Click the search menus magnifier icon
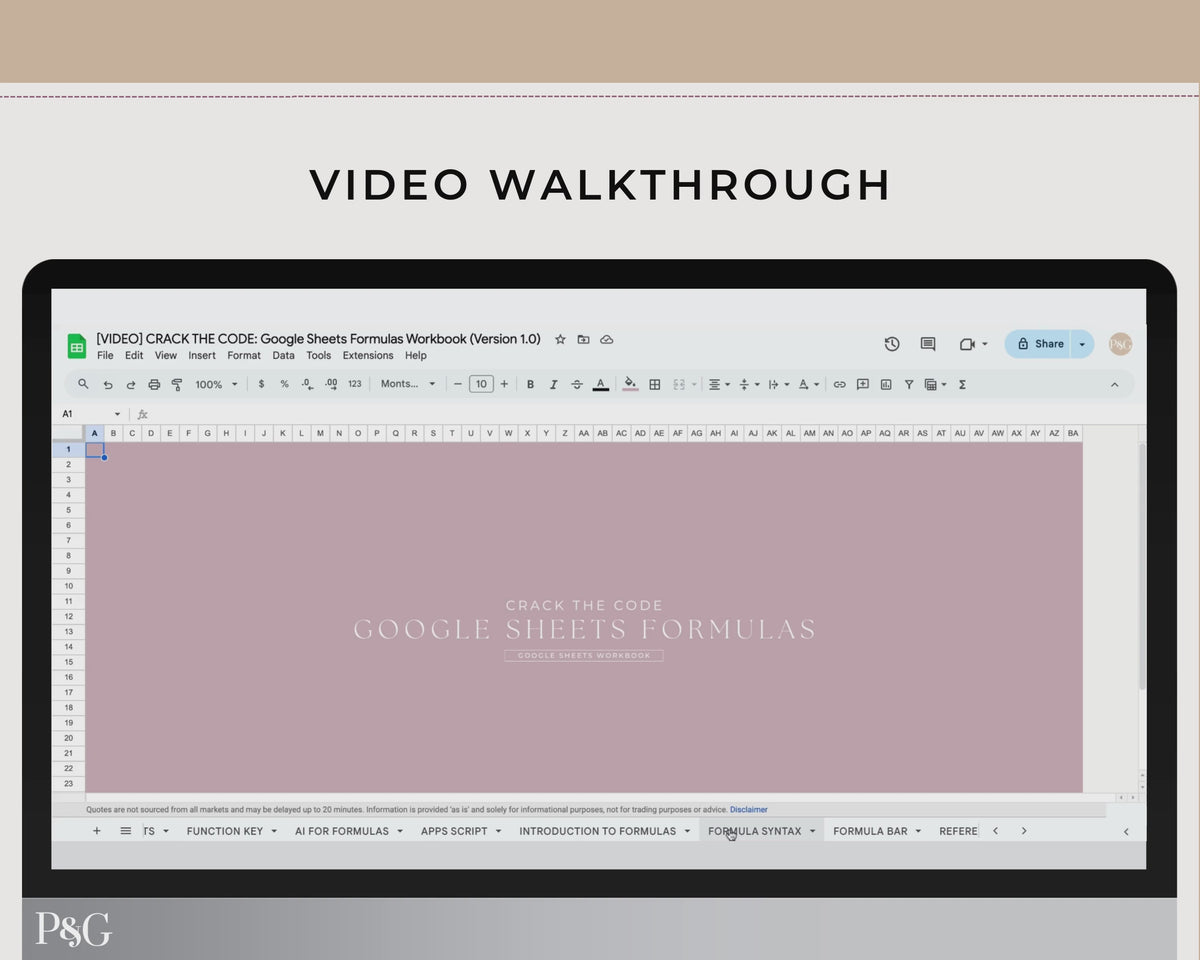The image size is (1200, 960). point(83,384)
